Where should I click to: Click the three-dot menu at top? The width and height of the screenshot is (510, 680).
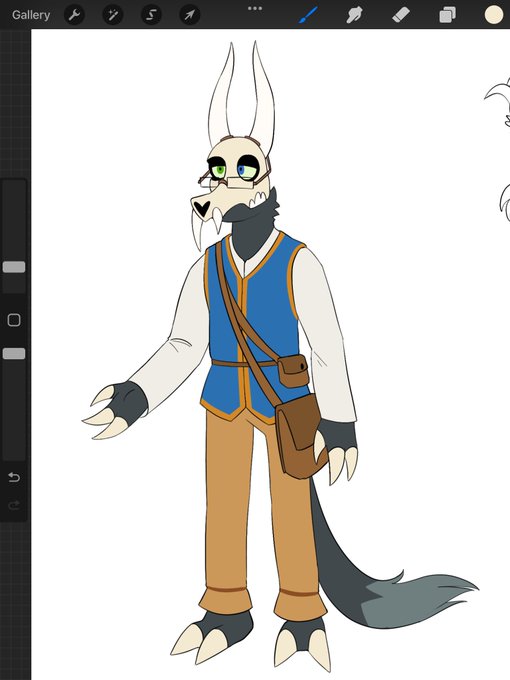point(255,8)
